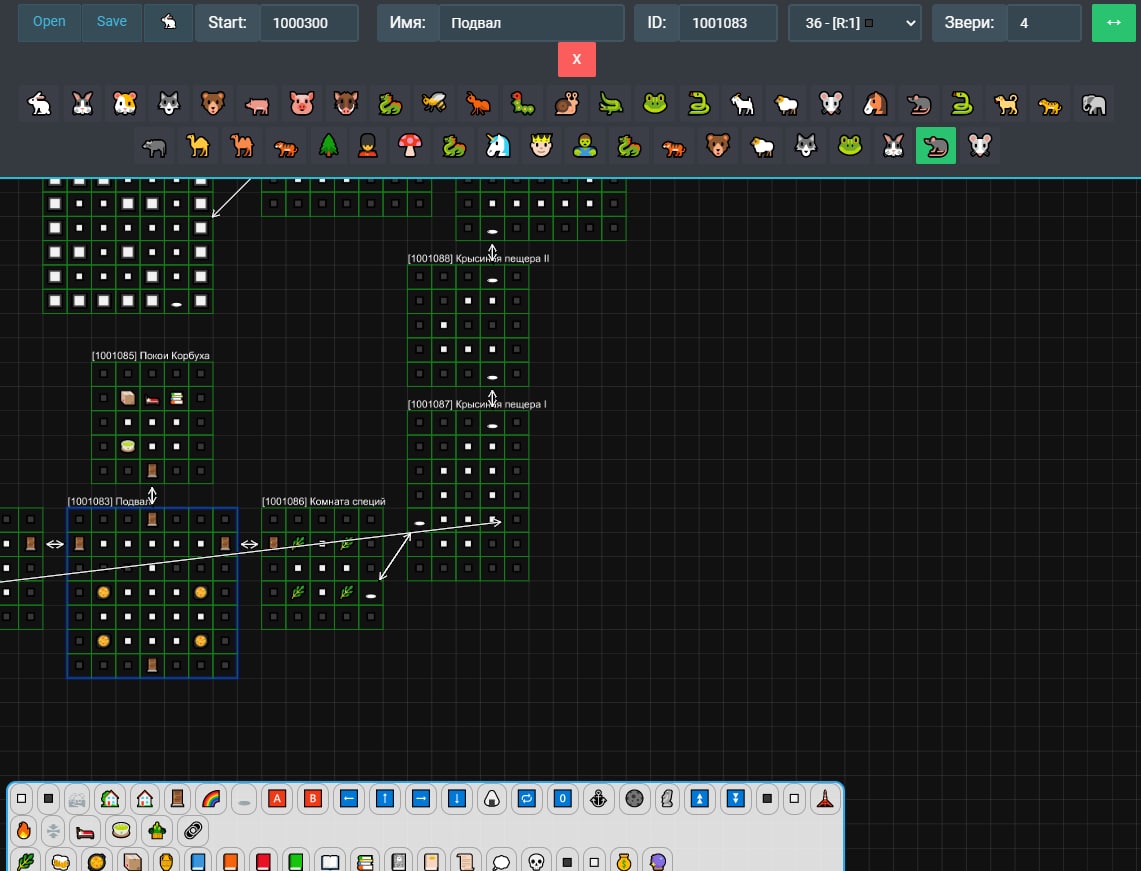Select the red mushroom icon
1141x871 pixels.
[410, 146]
